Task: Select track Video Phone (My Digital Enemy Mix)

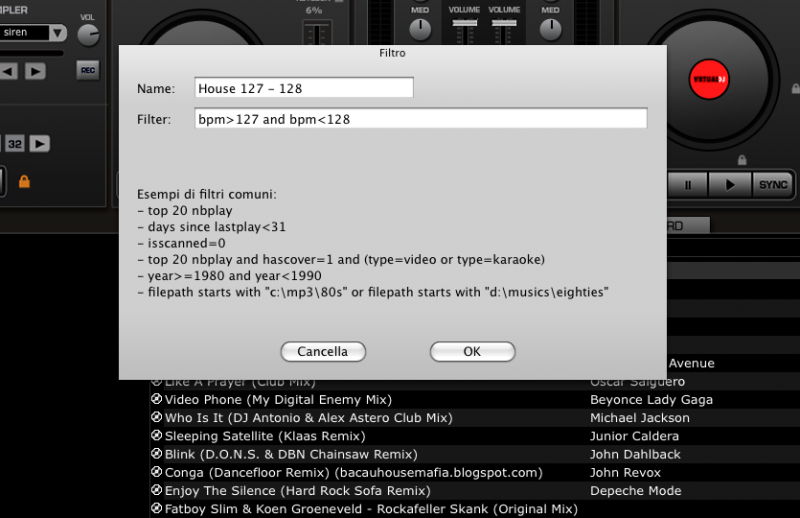Action: click(x=278, y=400)
